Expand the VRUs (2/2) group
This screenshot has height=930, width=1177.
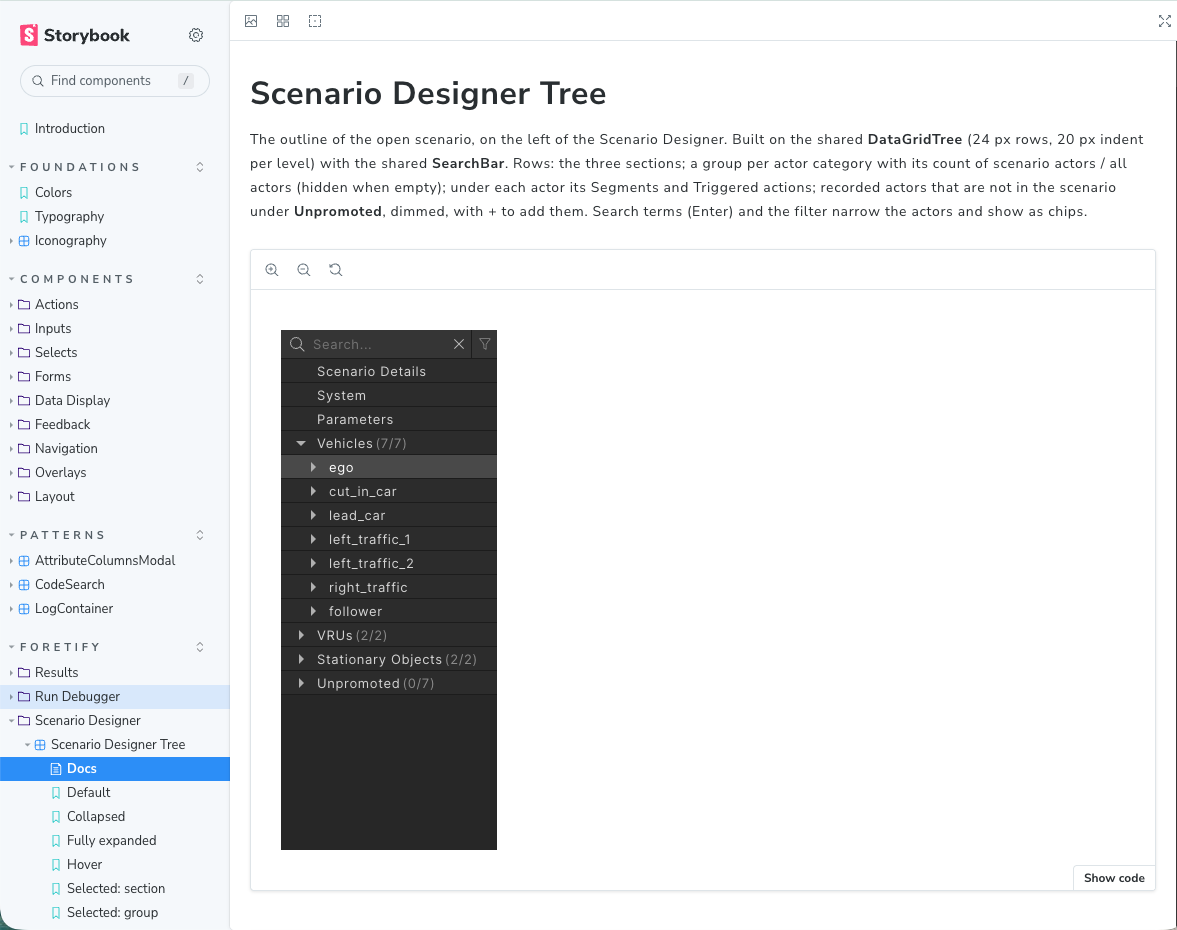click(301, 636)
